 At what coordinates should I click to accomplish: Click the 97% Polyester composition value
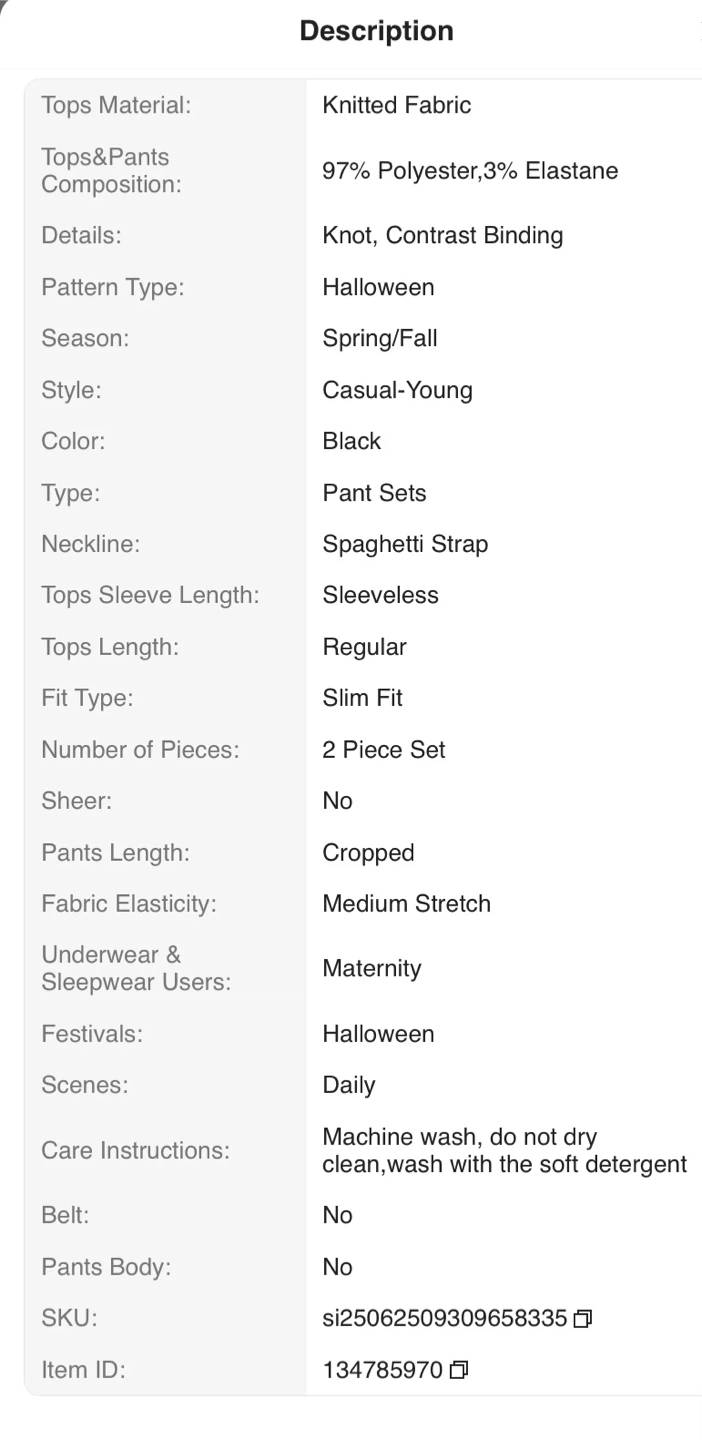pos(470,171)
